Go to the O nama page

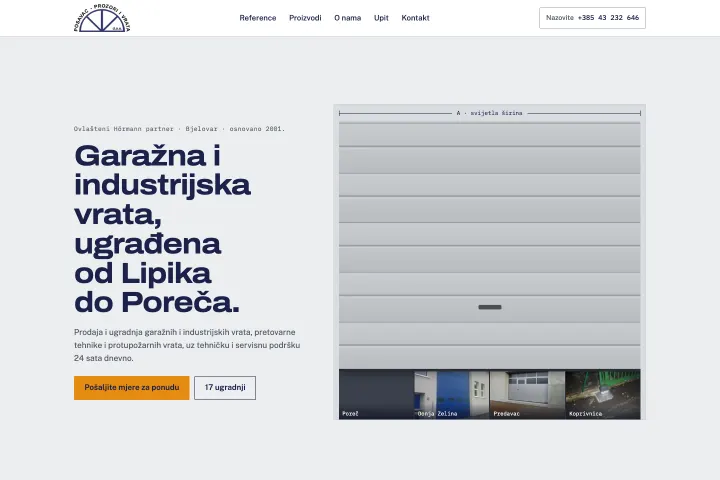[348, 18]
